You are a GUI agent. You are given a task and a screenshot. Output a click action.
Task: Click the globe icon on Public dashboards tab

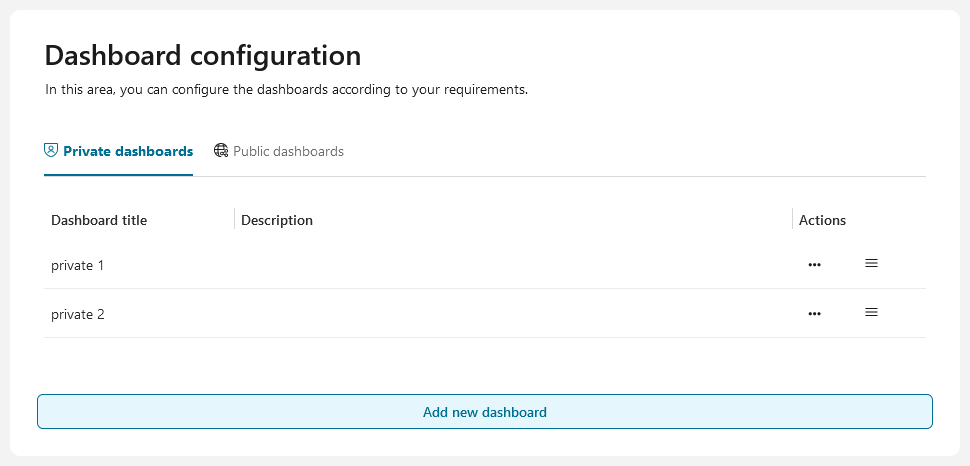click(x=221, y=151)
